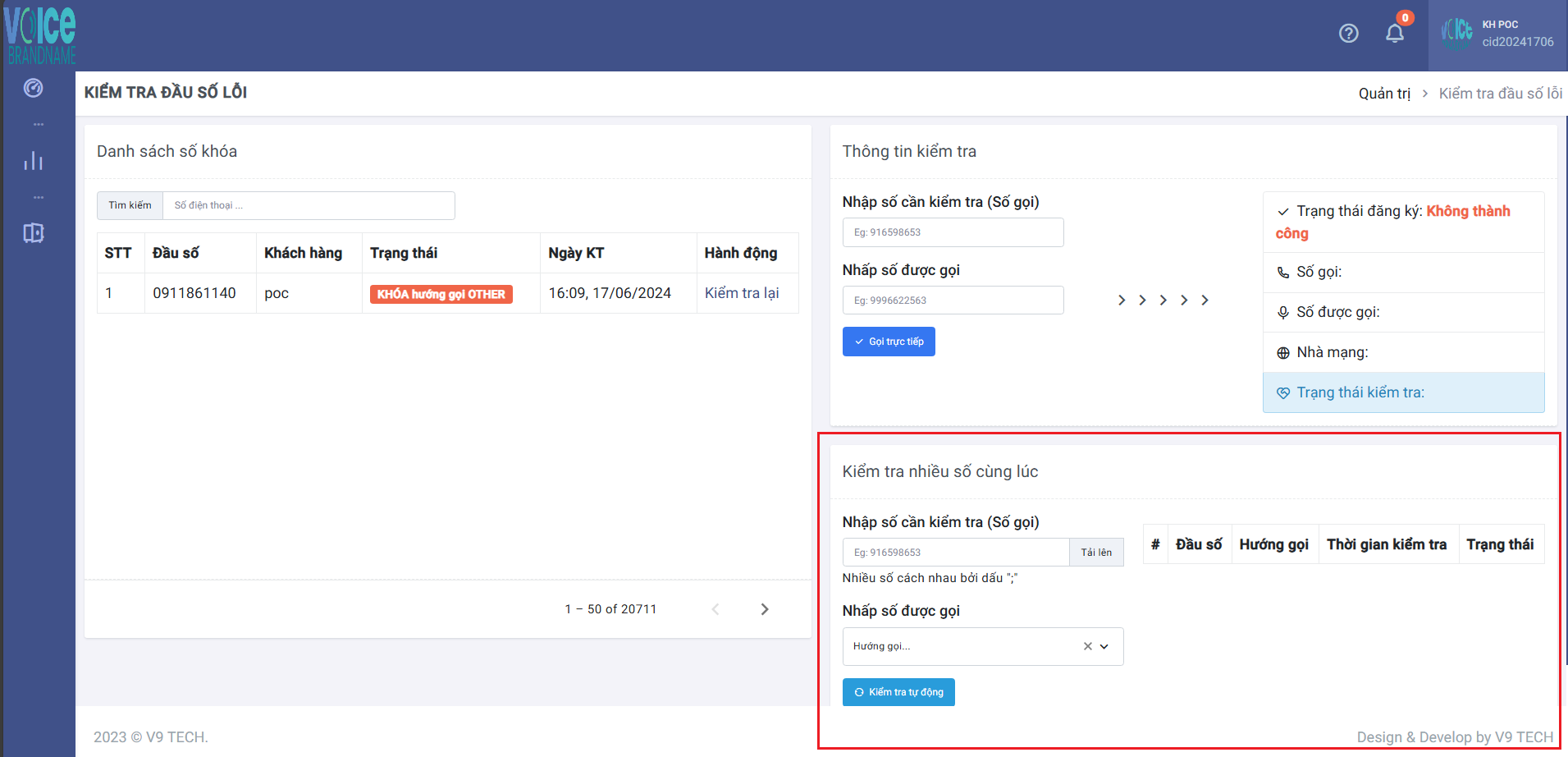The image size is (1568, 757).
Task: Click the Tìm kiếm search button
Action: 130,205
